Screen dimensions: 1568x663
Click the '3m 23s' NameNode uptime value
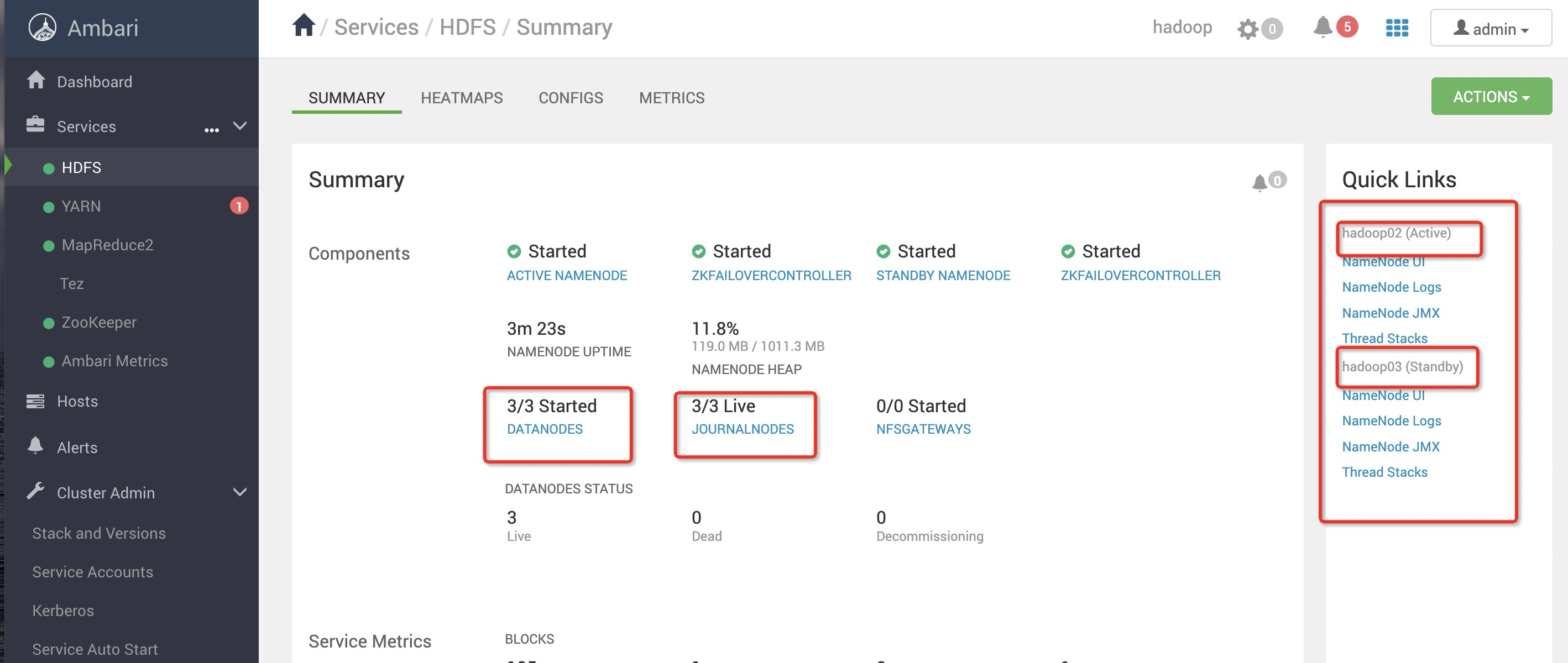[536, 328]
